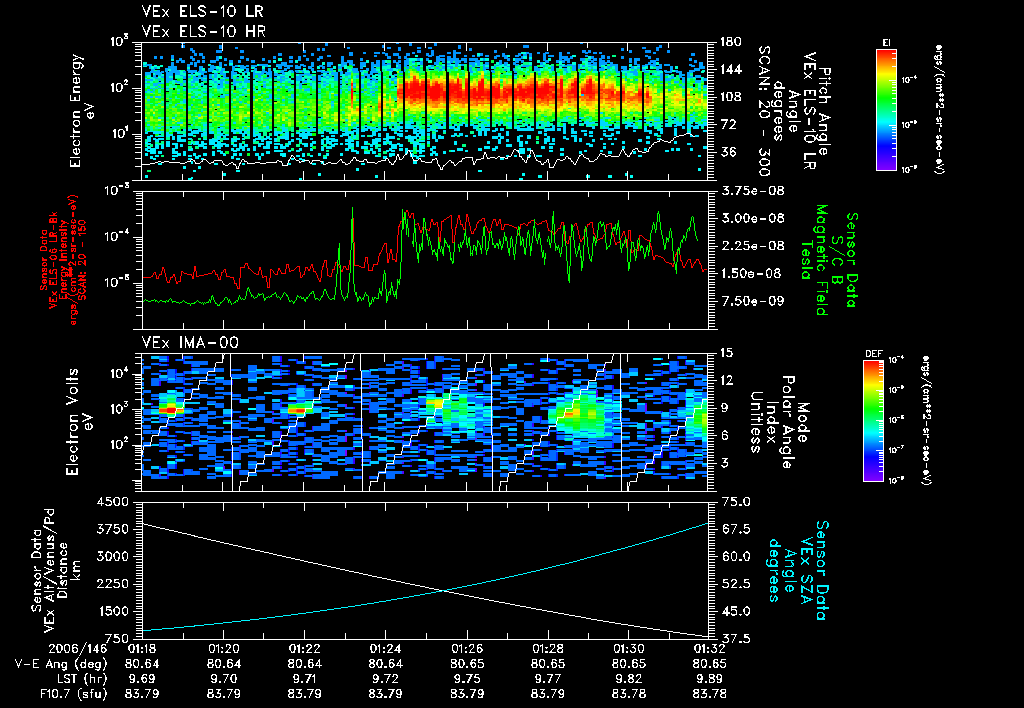Click the 'DEF' color bar label
The image size is (1024, 708).
tap(873, 353)
